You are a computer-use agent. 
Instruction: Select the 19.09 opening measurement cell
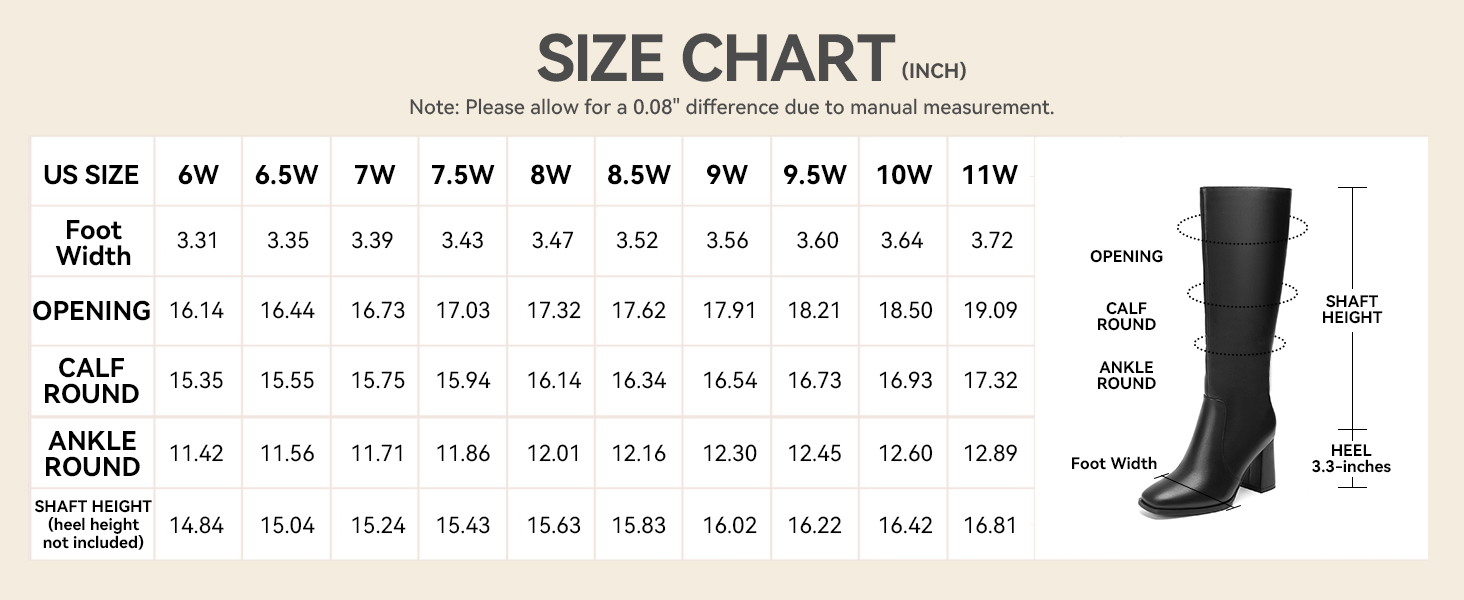click(990, 311)
